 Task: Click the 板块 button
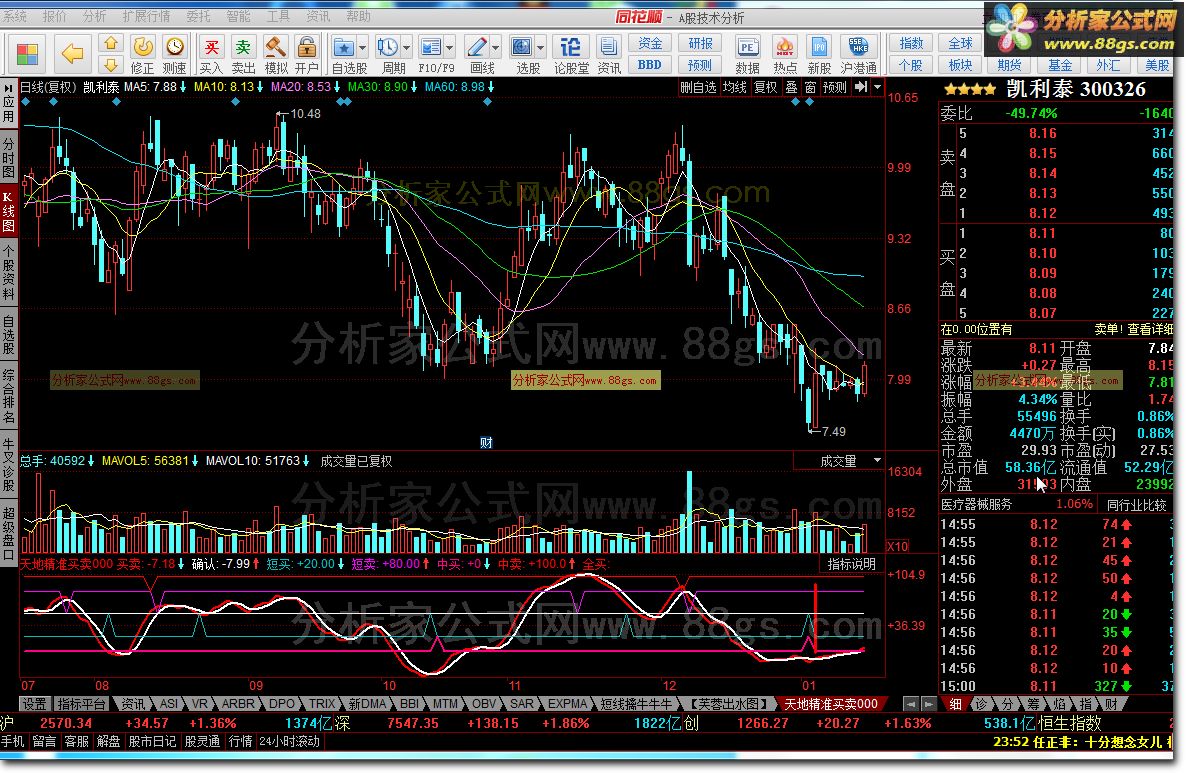click(961, 65)
